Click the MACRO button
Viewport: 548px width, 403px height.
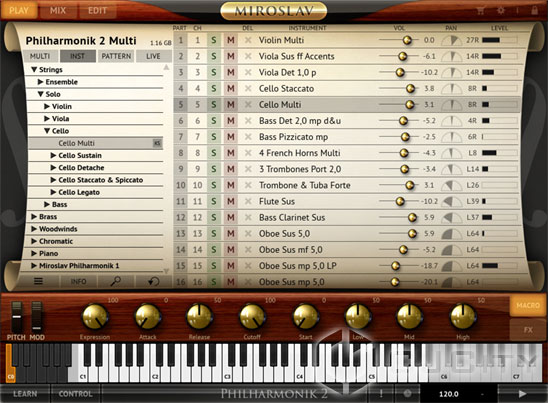point(528,305)
